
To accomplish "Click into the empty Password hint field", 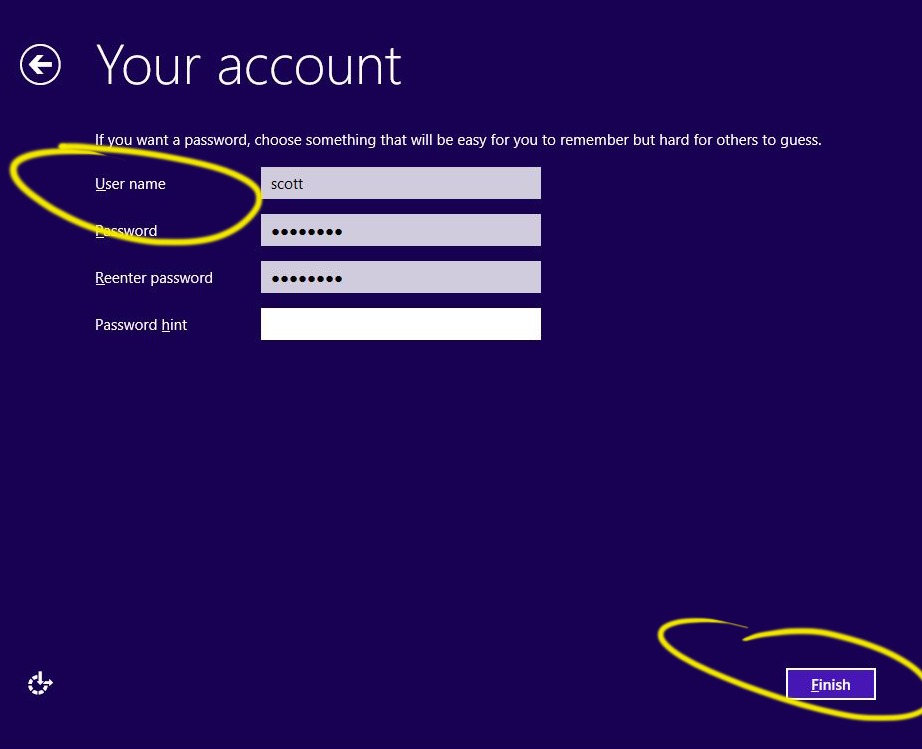I will click(400, 324).
